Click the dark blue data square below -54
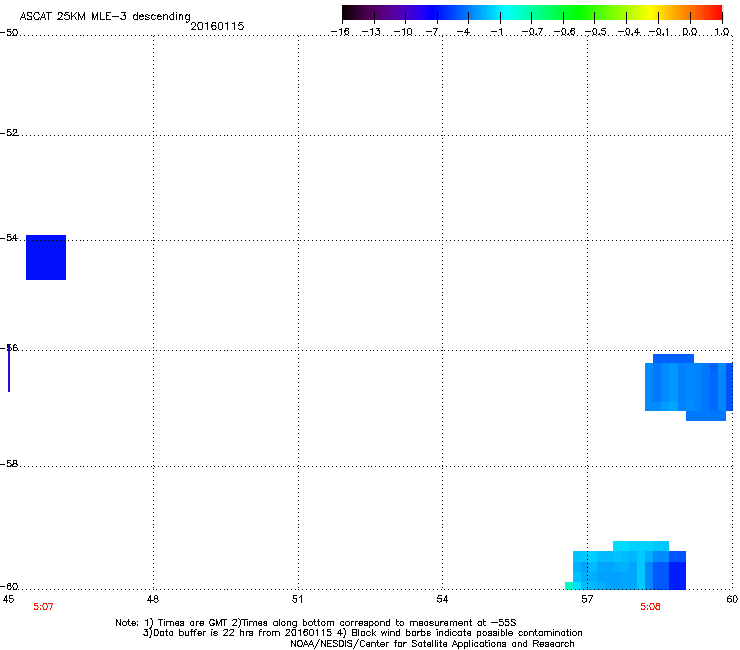This screenshot has height=650, width=740. tap(46, 257)
